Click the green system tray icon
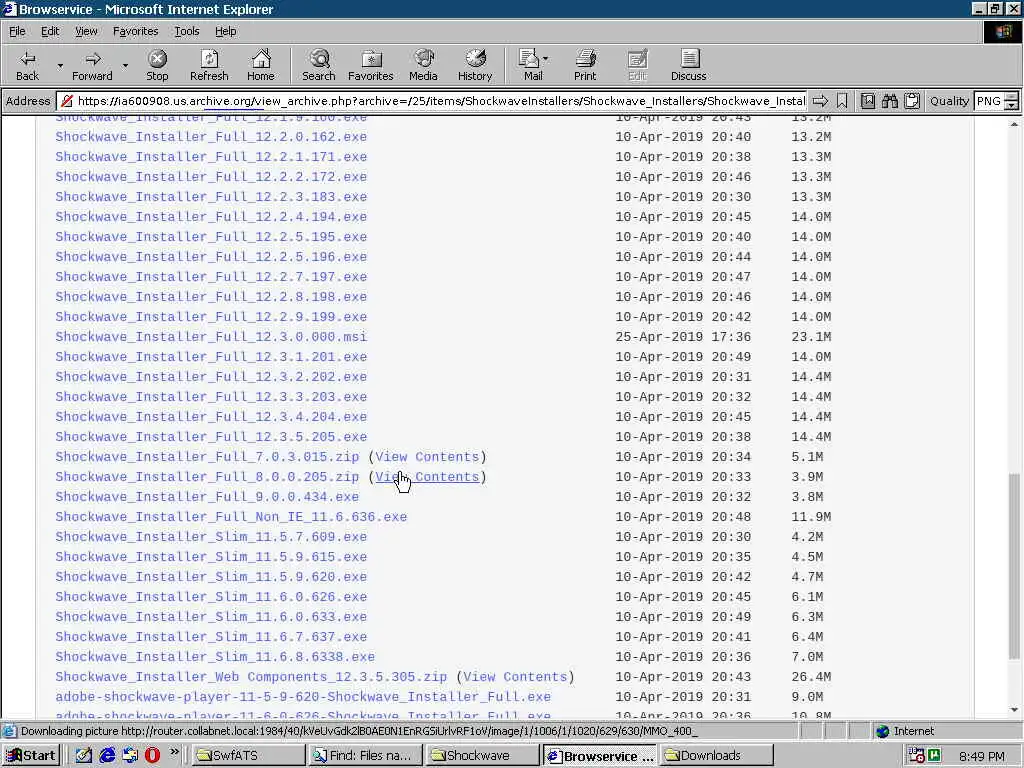 click(934, 756)
